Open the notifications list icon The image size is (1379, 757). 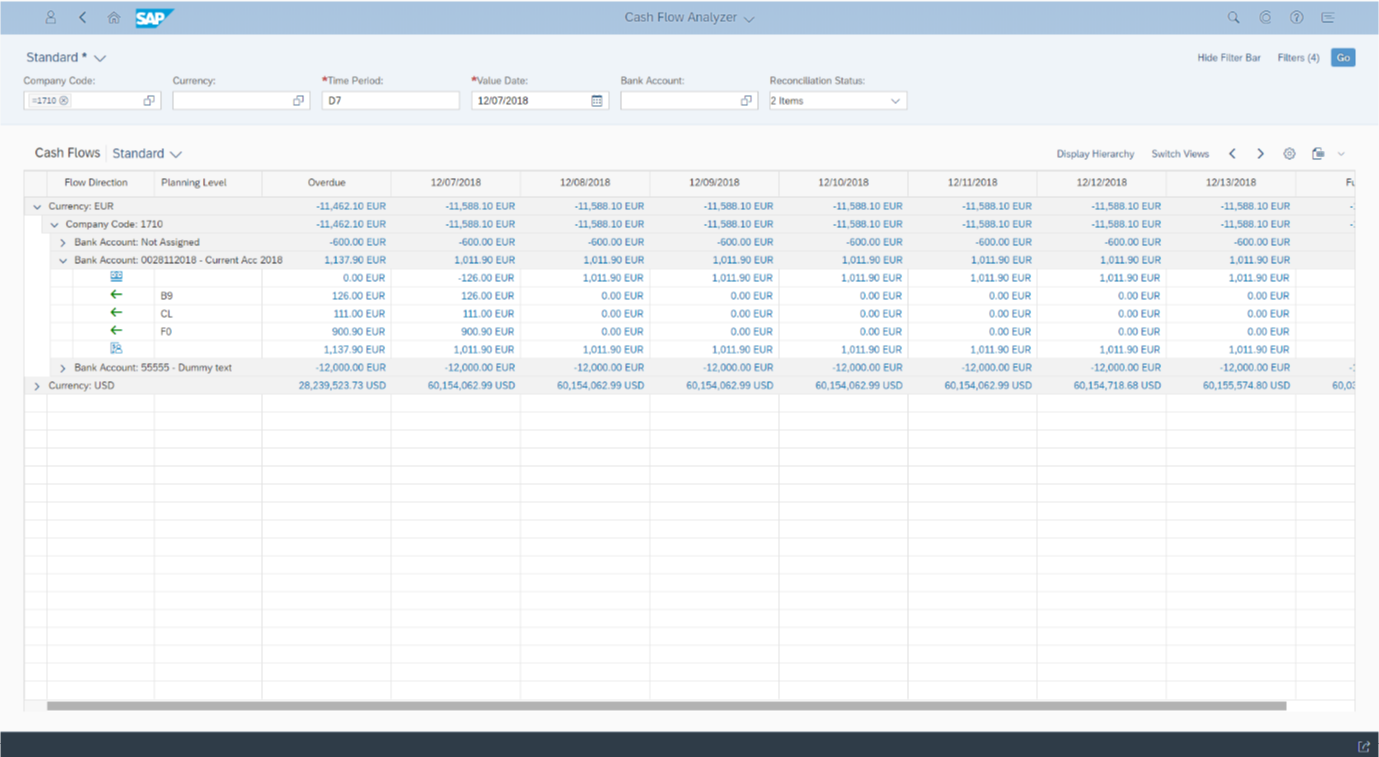tap(1328, 17)
